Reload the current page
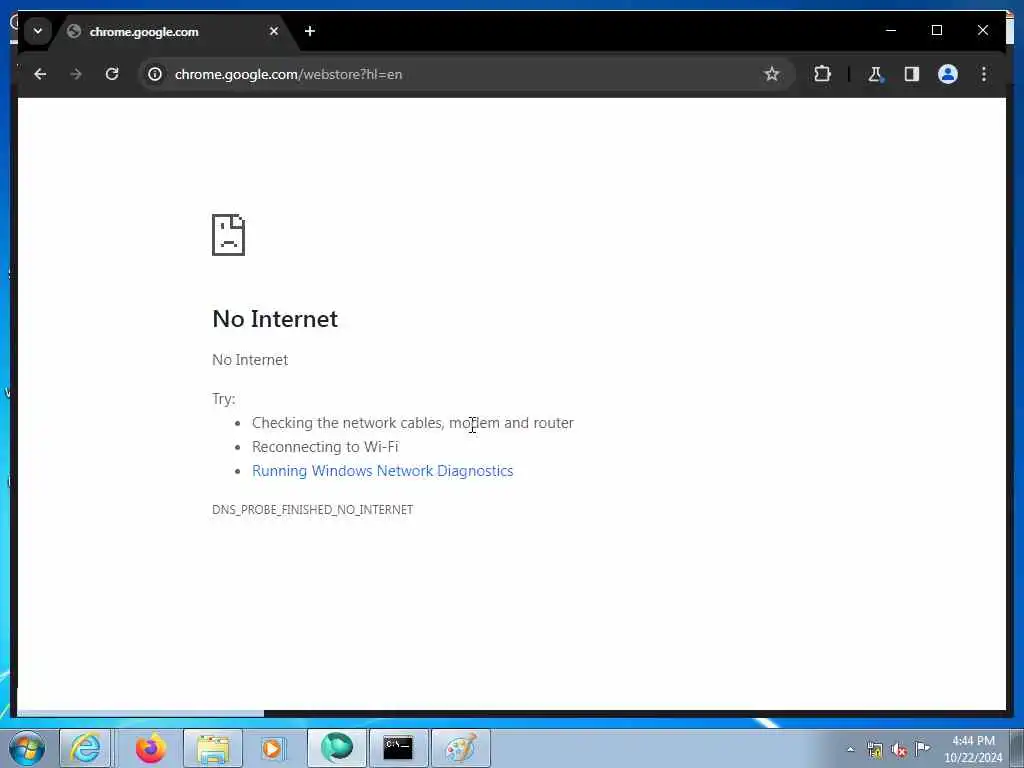The width and height of the screenshot is (1024, 768). click(112, 74)
